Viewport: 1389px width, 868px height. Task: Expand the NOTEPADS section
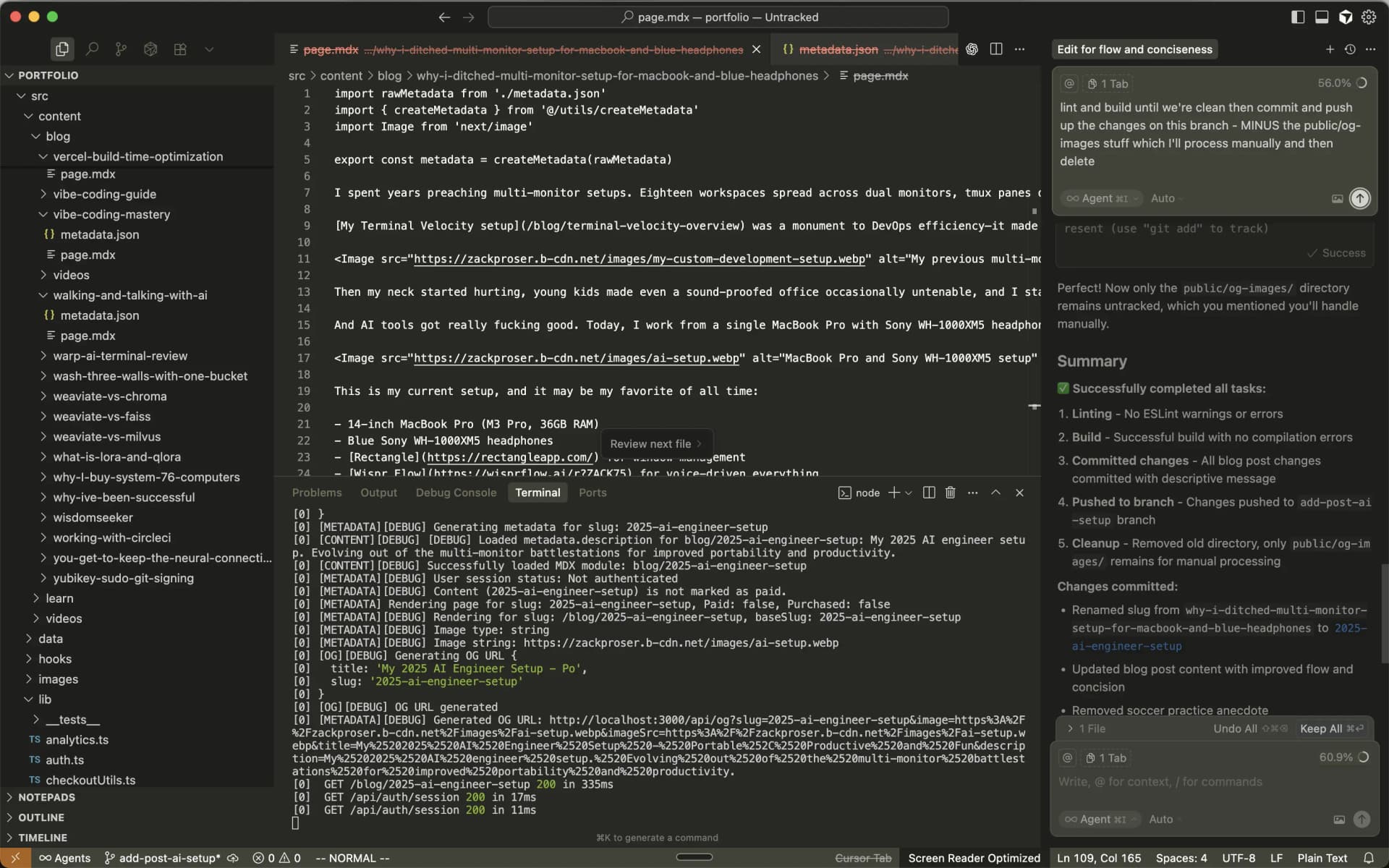[x=47, y=797]
